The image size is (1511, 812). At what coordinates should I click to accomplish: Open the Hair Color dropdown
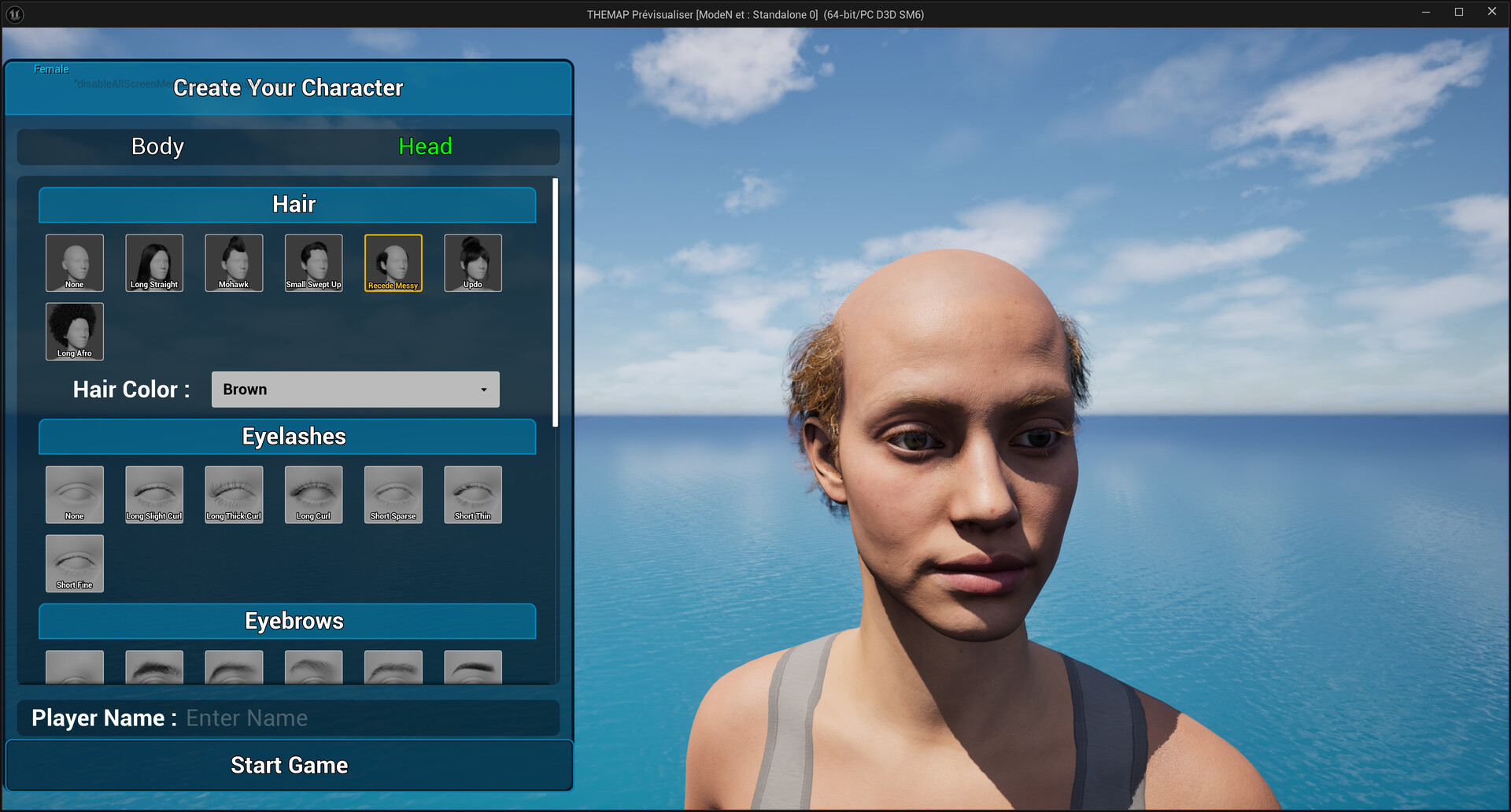click(355, 389)
